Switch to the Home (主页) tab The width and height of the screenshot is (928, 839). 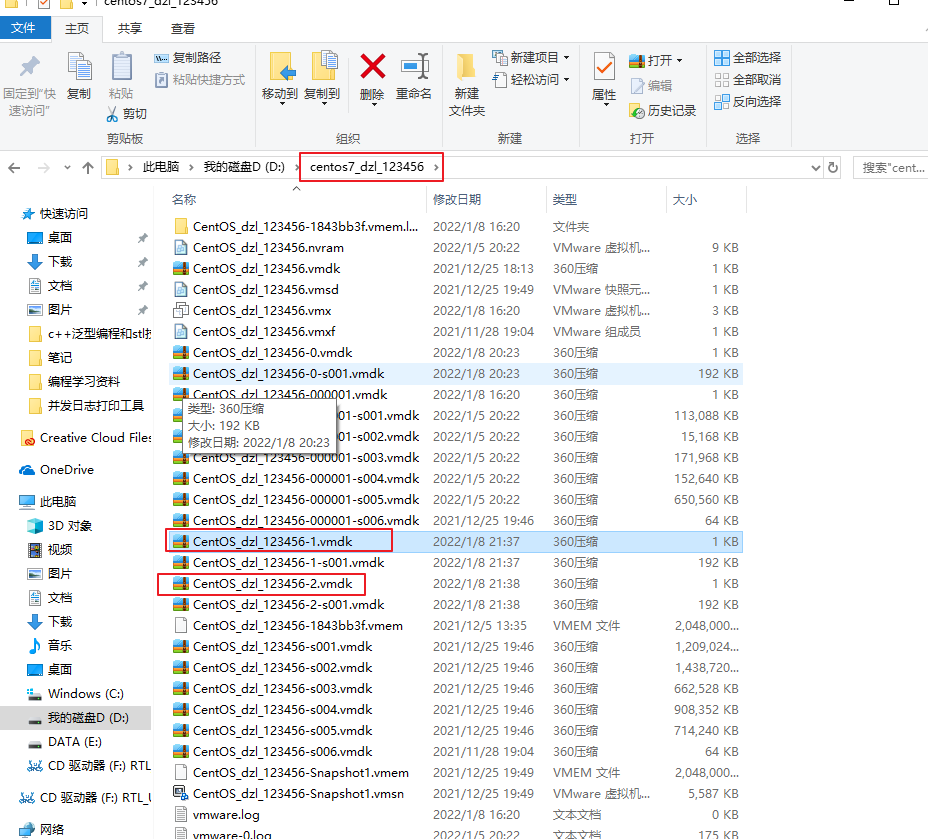(77, 28)
